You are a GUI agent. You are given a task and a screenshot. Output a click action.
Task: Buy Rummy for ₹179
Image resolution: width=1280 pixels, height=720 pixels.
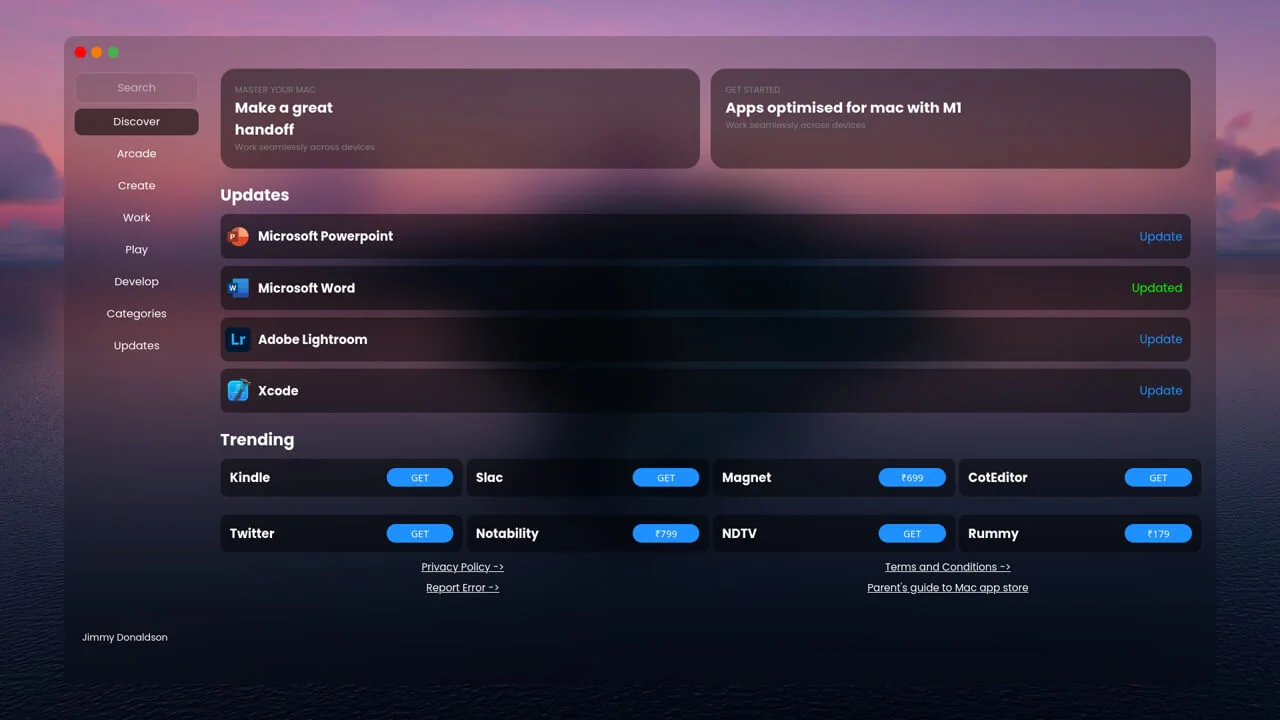(x=1158, y=534)
